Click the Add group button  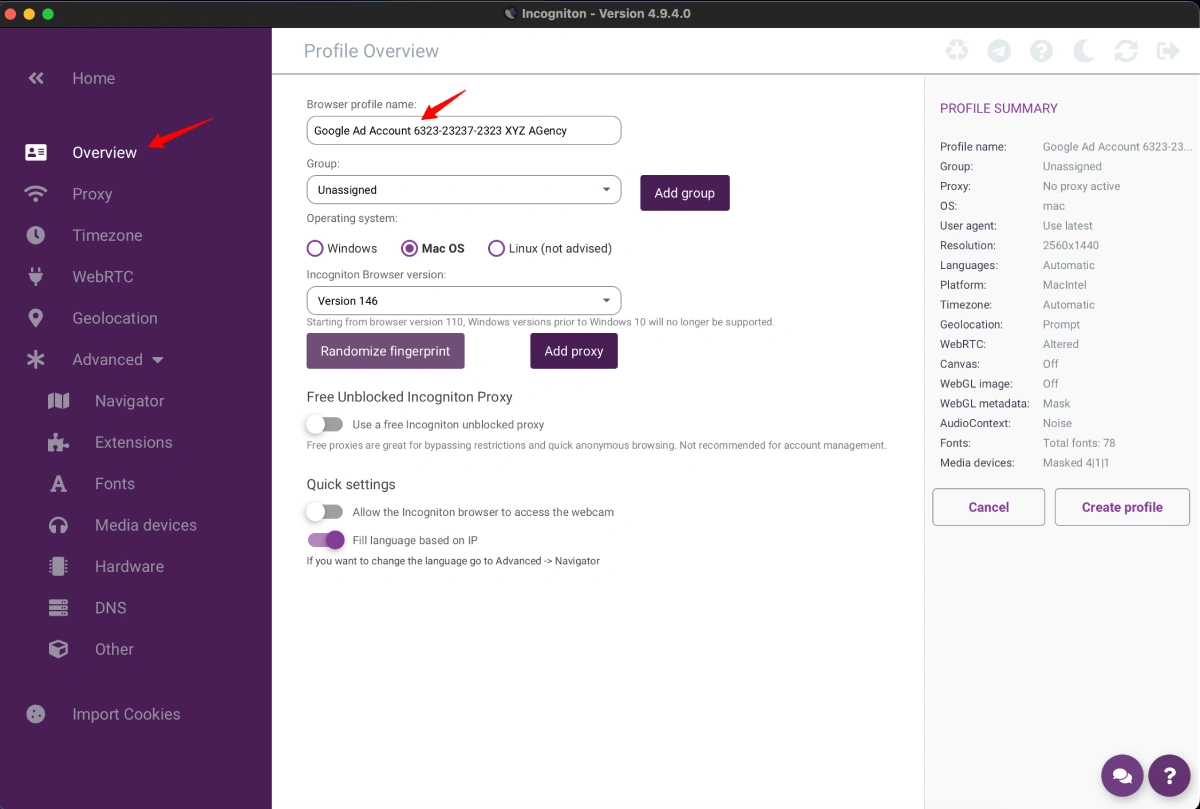pos(685,193)
